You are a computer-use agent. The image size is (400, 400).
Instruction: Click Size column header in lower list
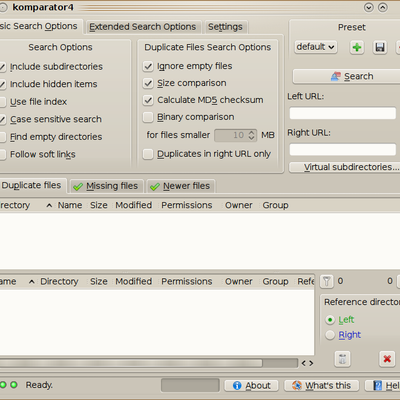click(x=99, y=282)
